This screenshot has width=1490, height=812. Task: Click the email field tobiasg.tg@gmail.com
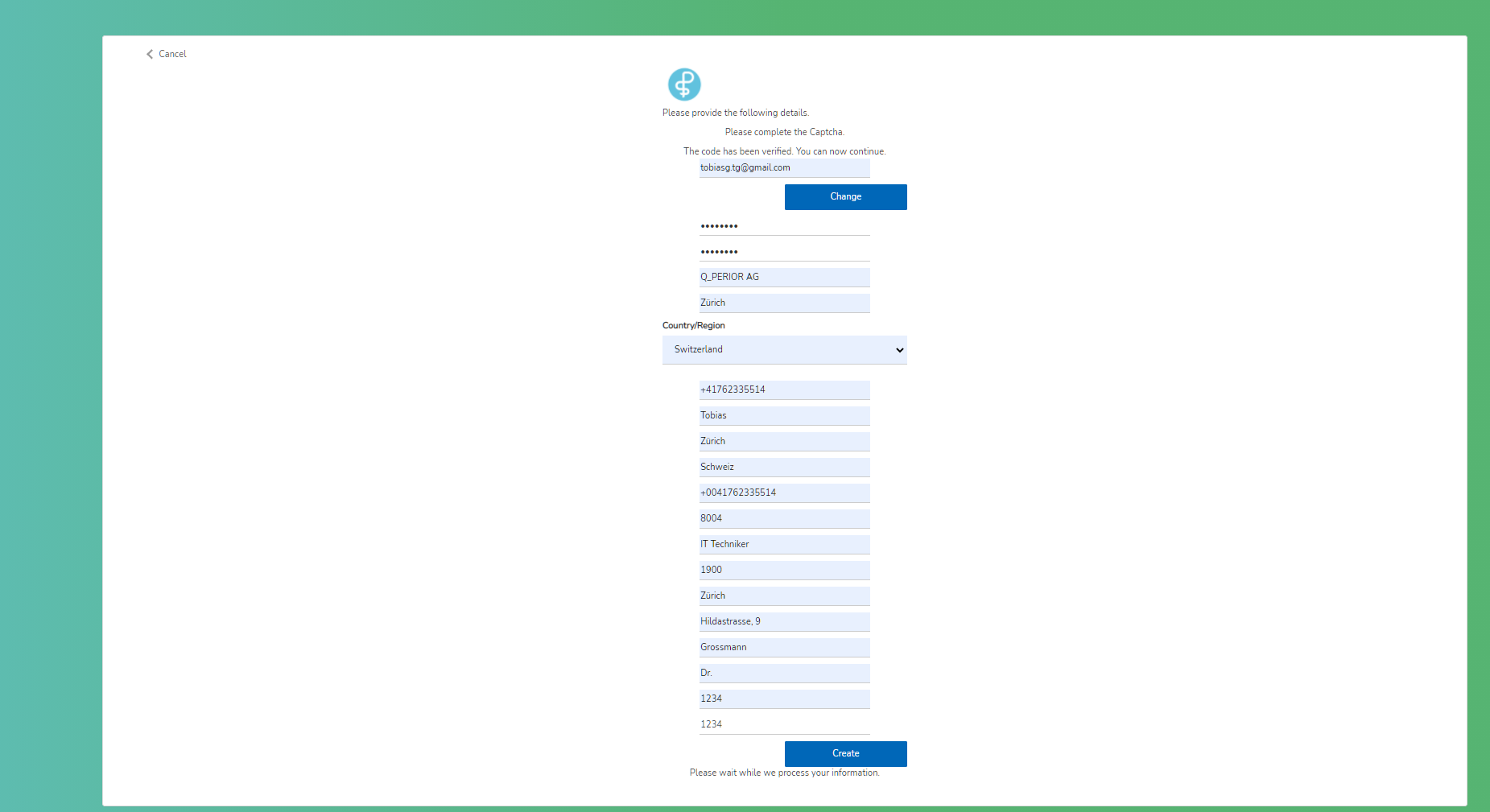[x=784, y=168]
